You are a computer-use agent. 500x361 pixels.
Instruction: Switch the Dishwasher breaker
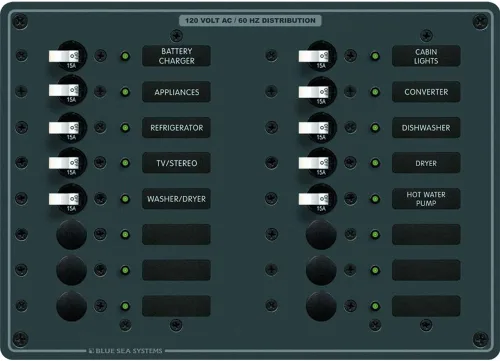(x=314, y=128)
